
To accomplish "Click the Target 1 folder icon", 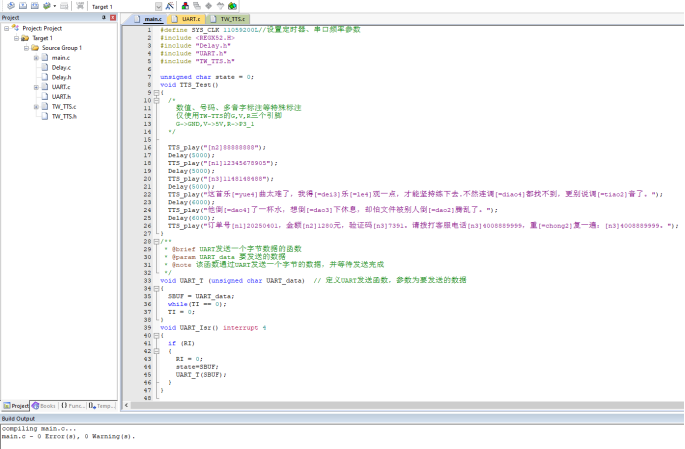I will tap(25, 38).
